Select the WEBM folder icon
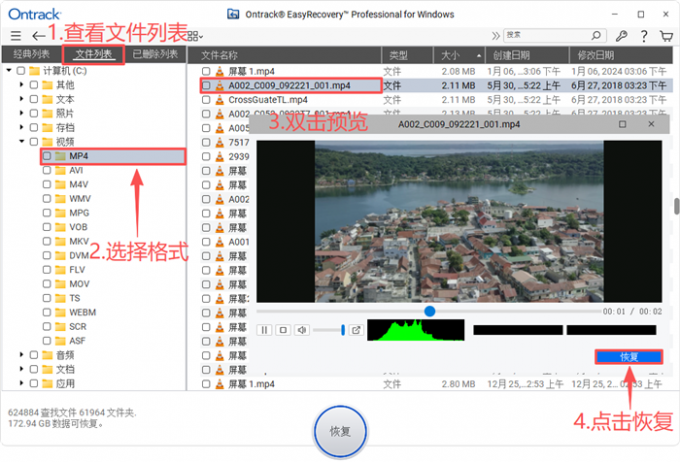Image resolution: width=680 pixels, height=462 pixels. click(x=61, y=312)
